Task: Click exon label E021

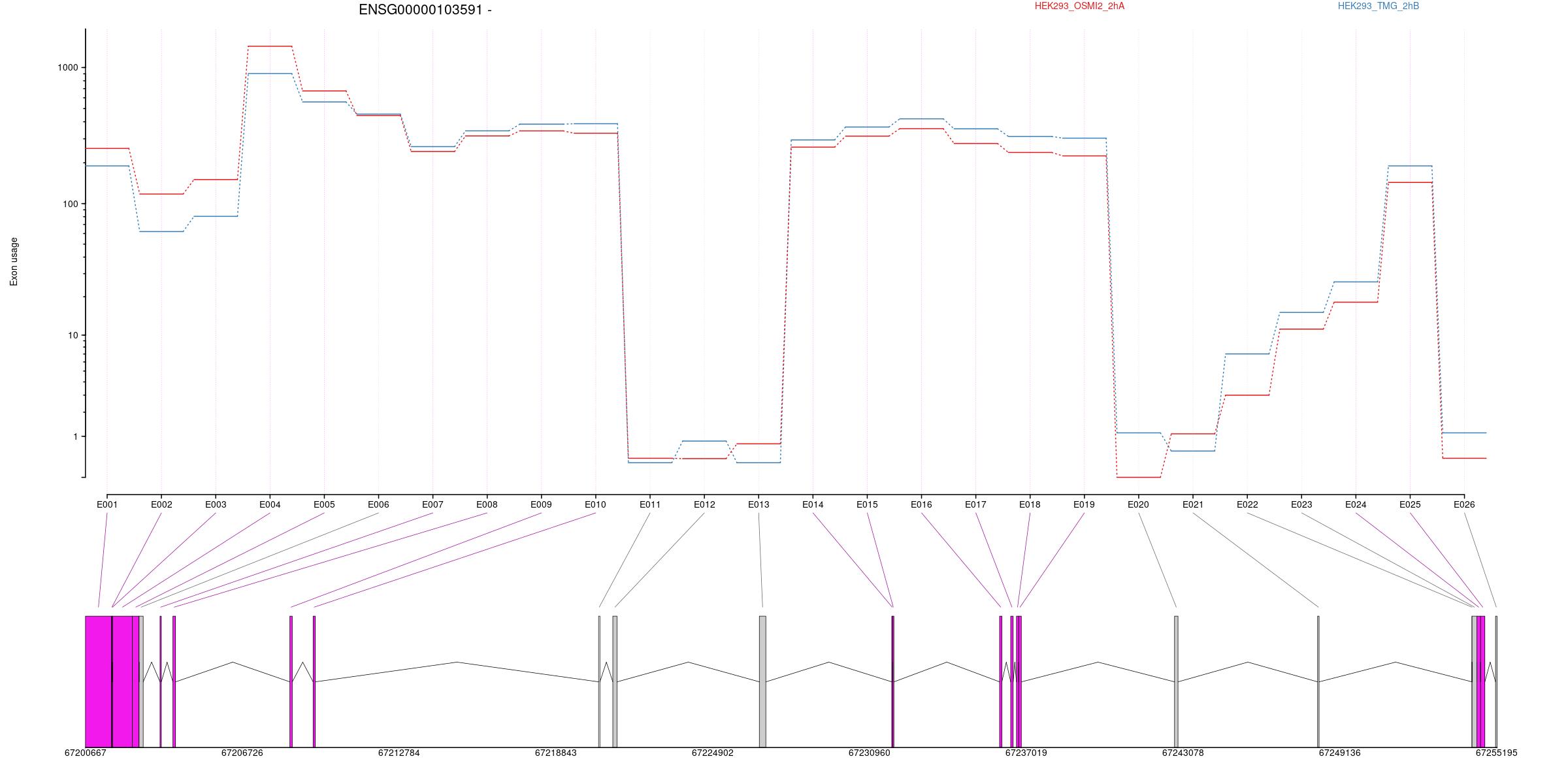Action: [x=1193, y=504]
